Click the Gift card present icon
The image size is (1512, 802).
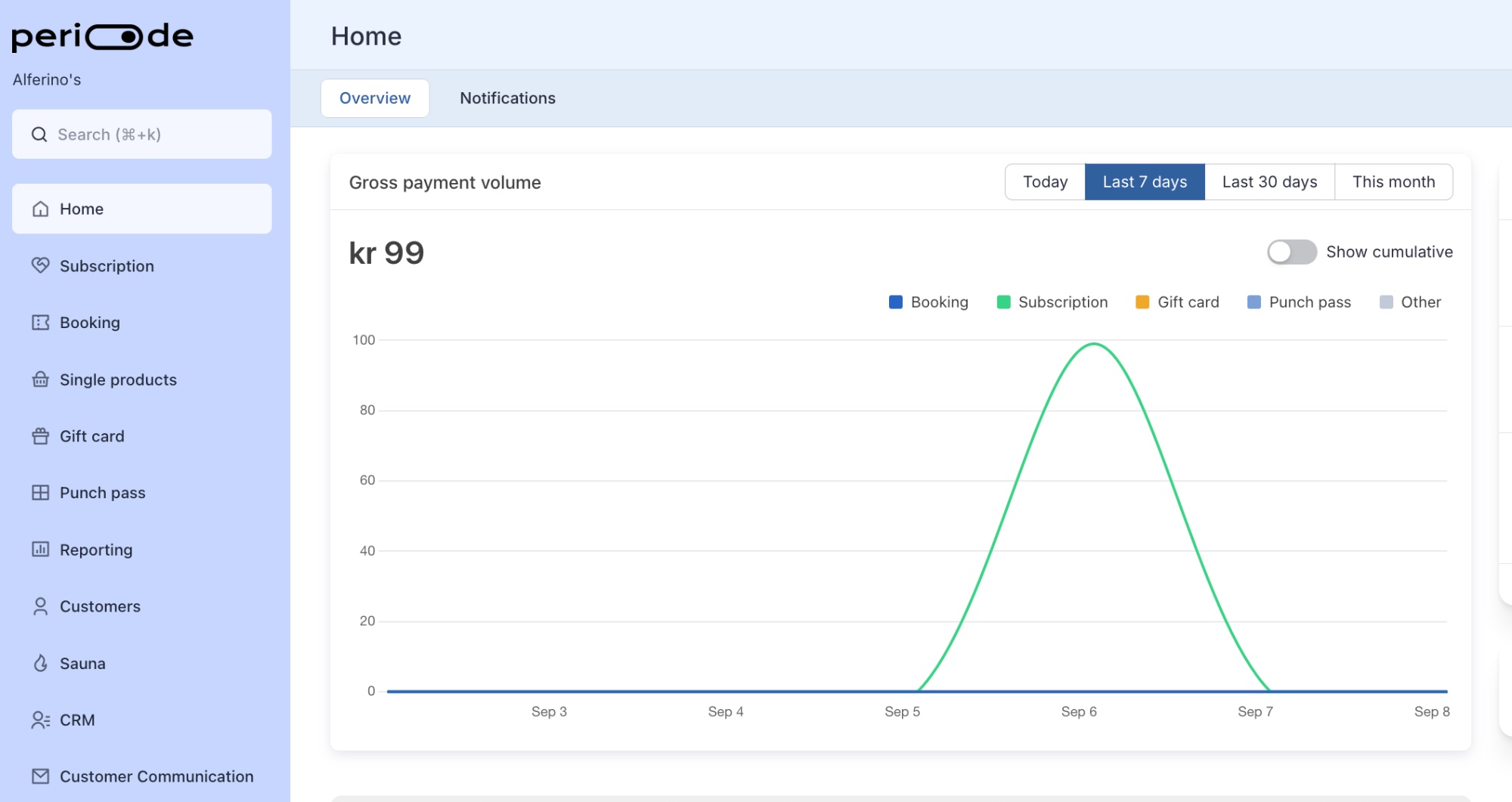tap(41, 436)
